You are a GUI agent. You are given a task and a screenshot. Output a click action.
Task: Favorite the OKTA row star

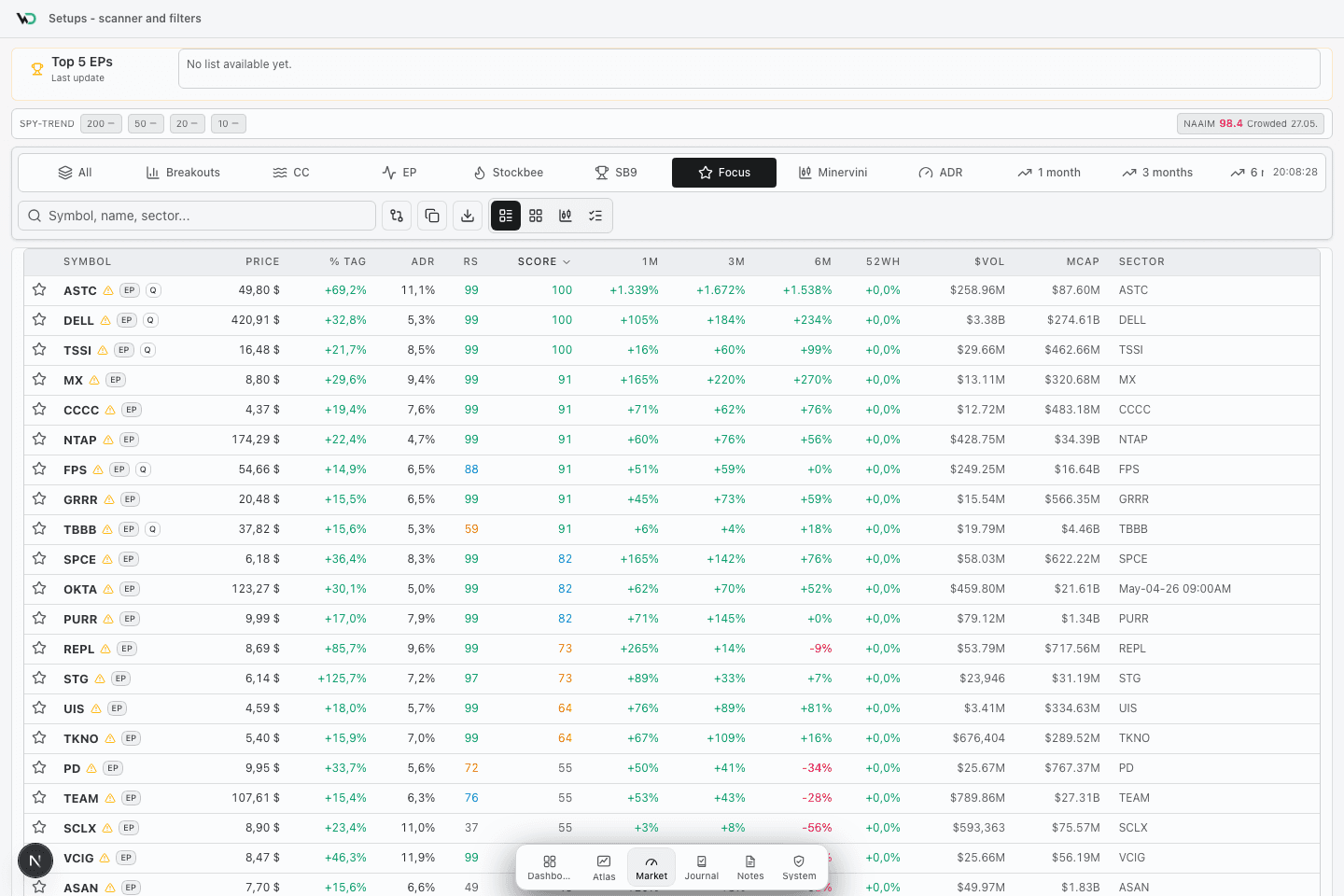click(x=39, y=589)
